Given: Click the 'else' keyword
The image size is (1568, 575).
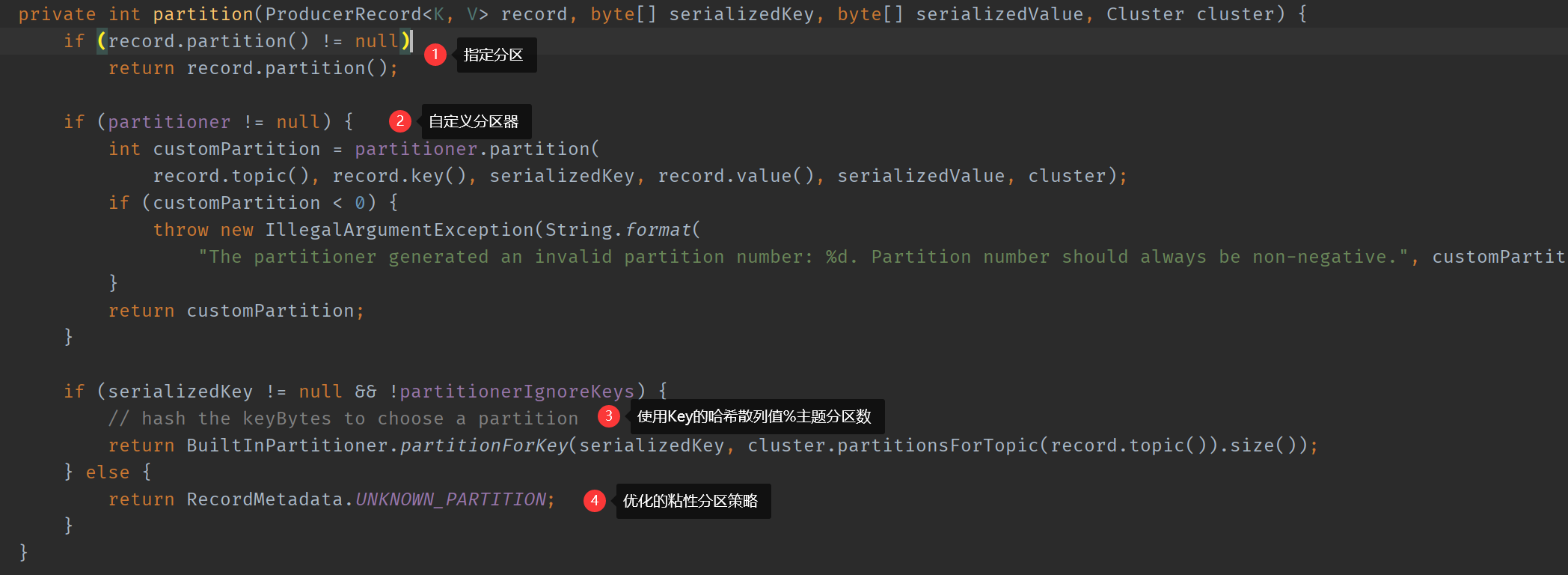Looking at the screenshot, I should click(108, 472).
